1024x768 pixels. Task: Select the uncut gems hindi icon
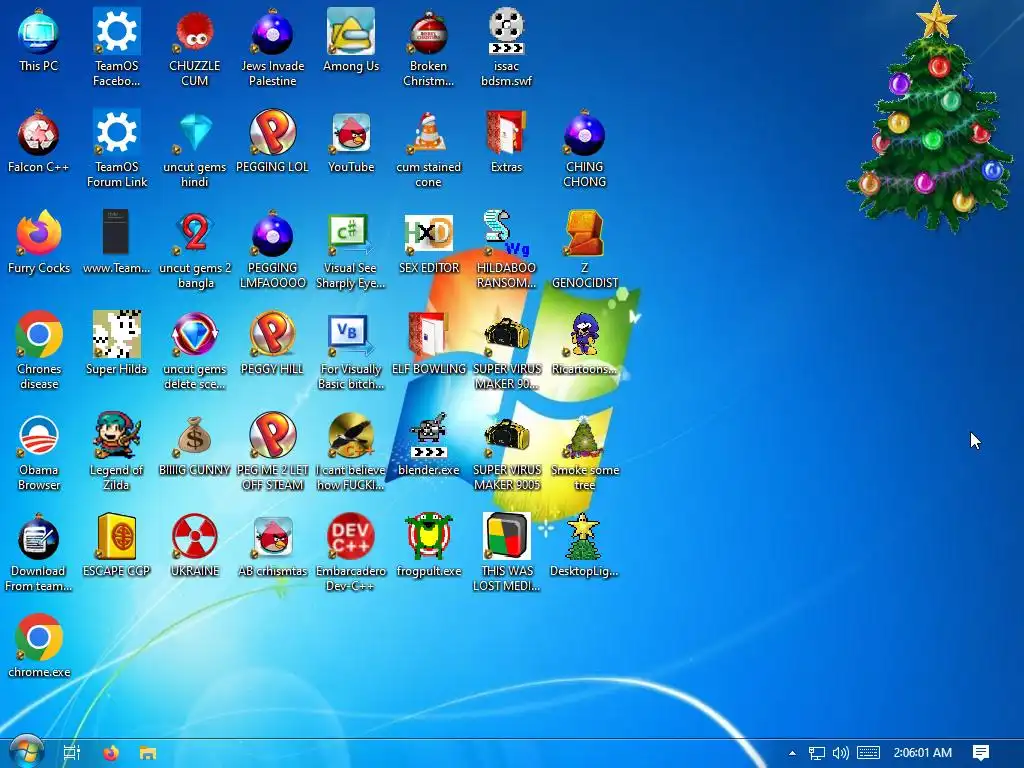coord(195,149)
